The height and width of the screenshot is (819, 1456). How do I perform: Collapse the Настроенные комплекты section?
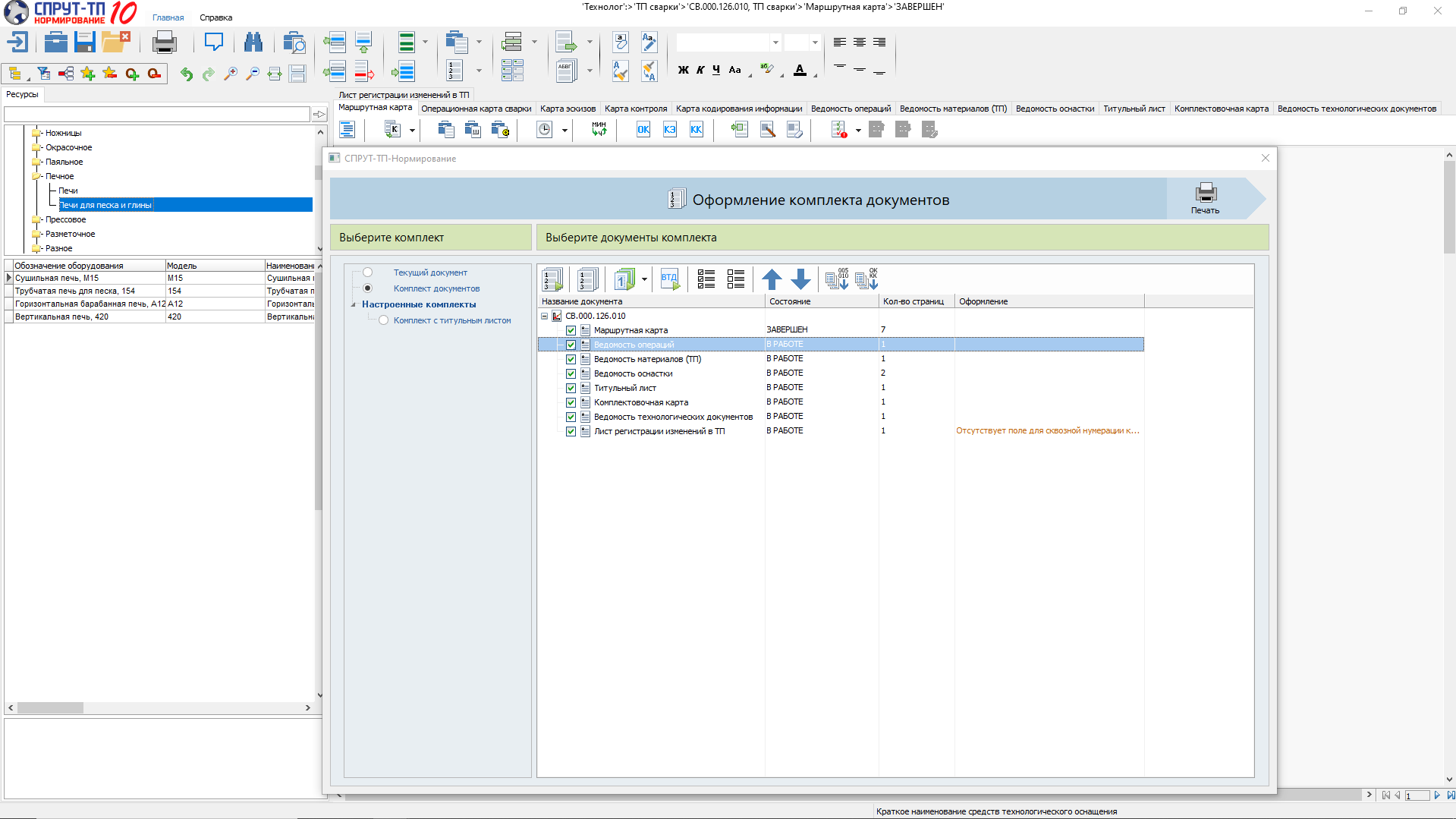pyautogui.click(x=353, y=304)
